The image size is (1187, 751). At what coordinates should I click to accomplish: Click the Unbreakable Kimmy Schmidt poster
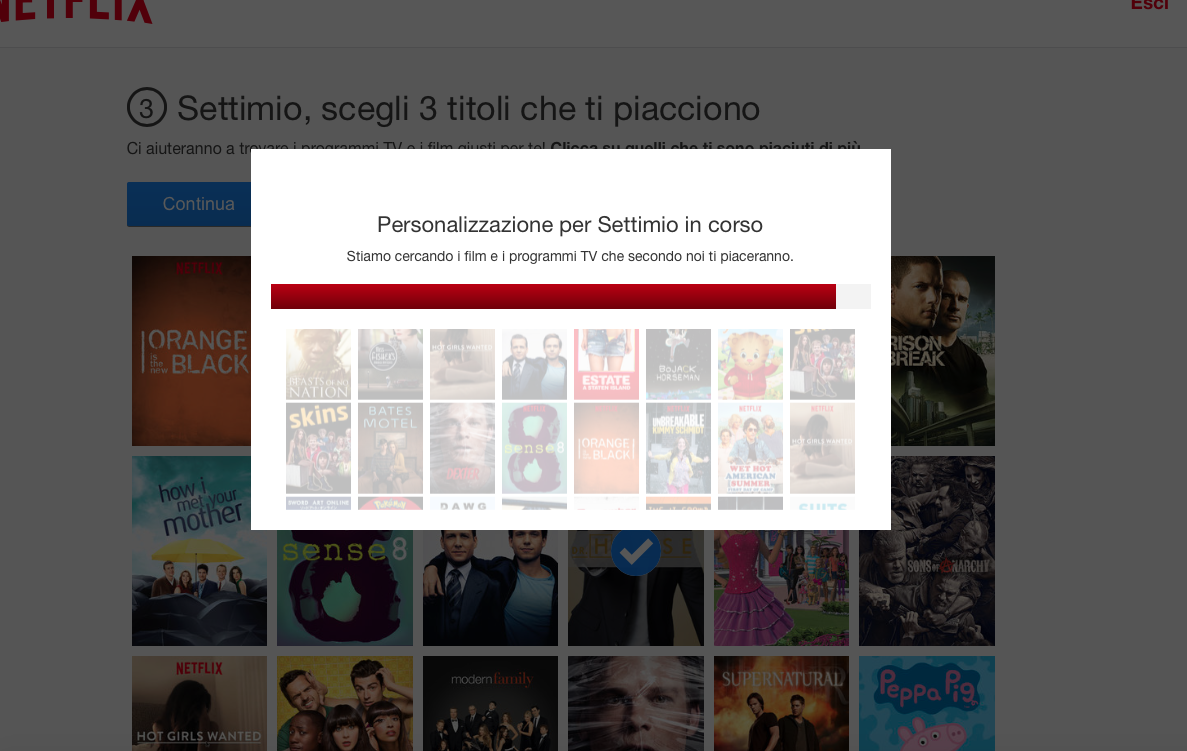click(x=678, y=448)
